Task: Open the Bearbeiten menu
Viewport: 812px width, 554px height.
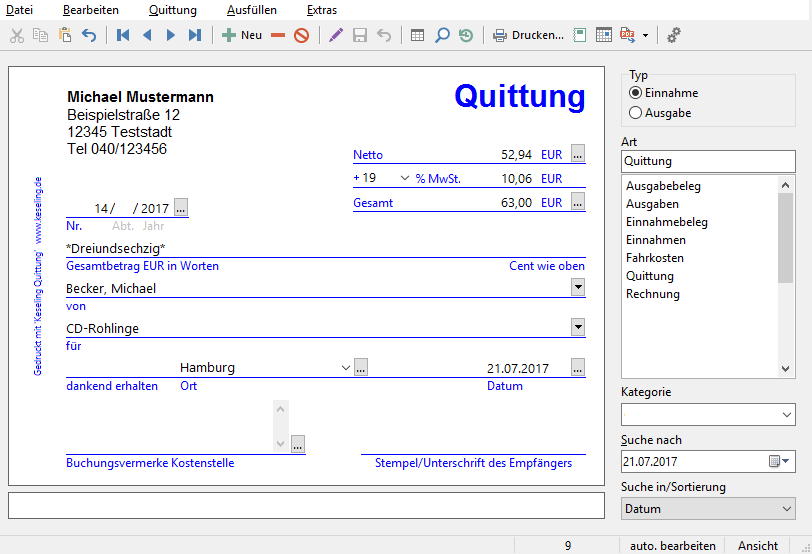Action: 91,10
